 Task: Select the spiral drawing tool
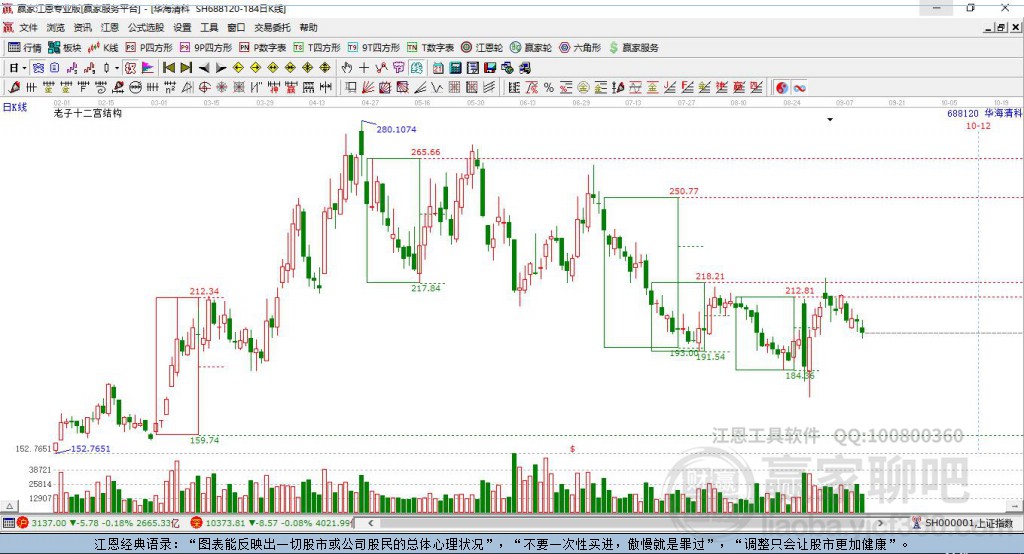click(x=101, y=87)
